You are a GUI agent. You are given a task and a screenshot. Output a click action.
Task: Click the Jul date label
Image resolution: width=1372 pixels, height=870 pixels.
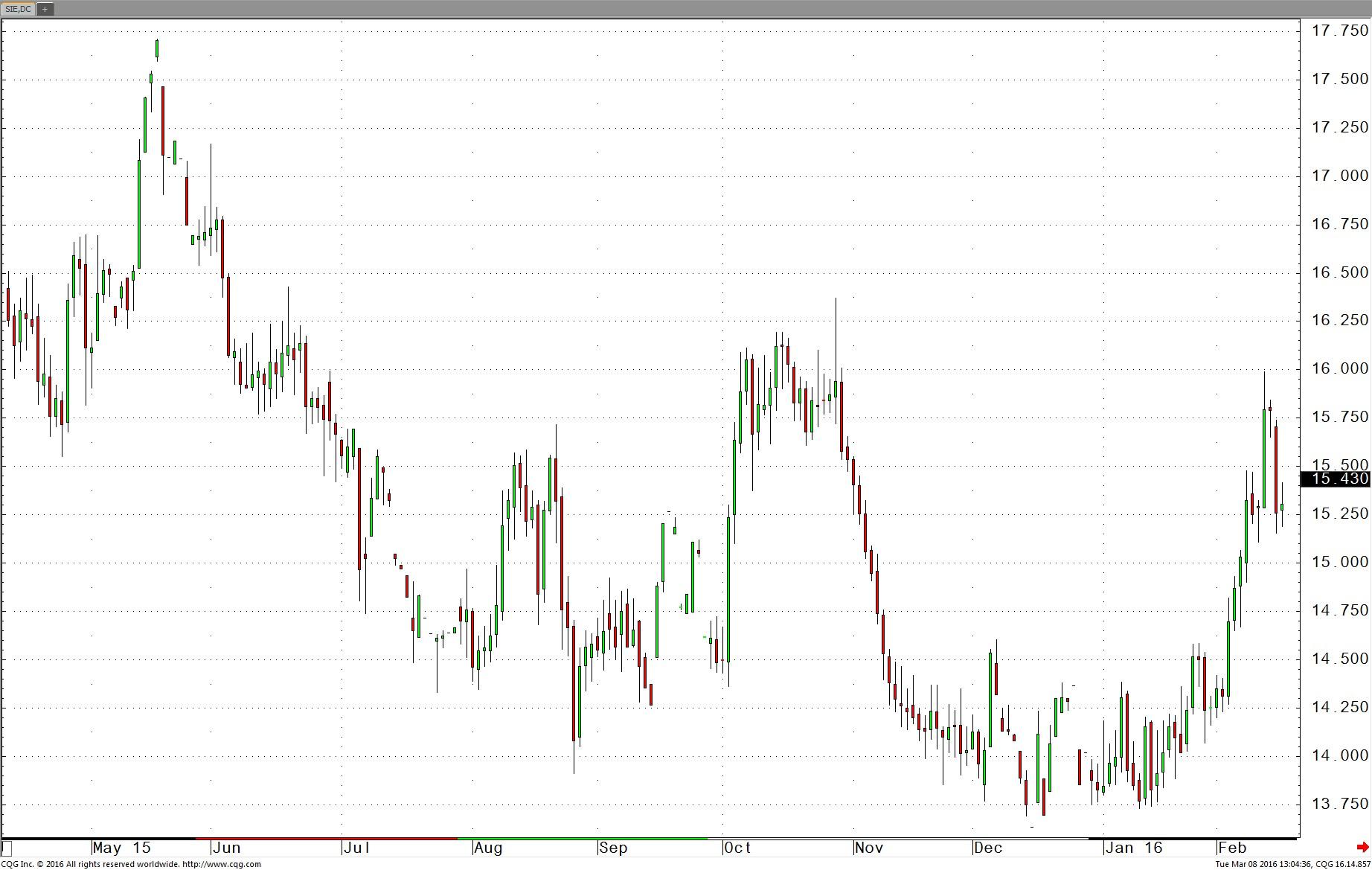[357, 848]
